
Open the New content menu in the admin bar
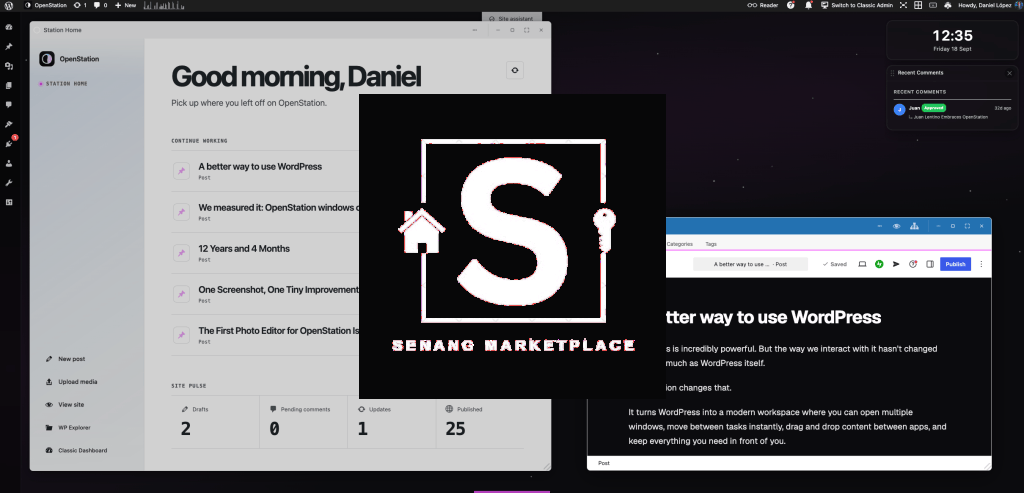click(x=125, y=5)
